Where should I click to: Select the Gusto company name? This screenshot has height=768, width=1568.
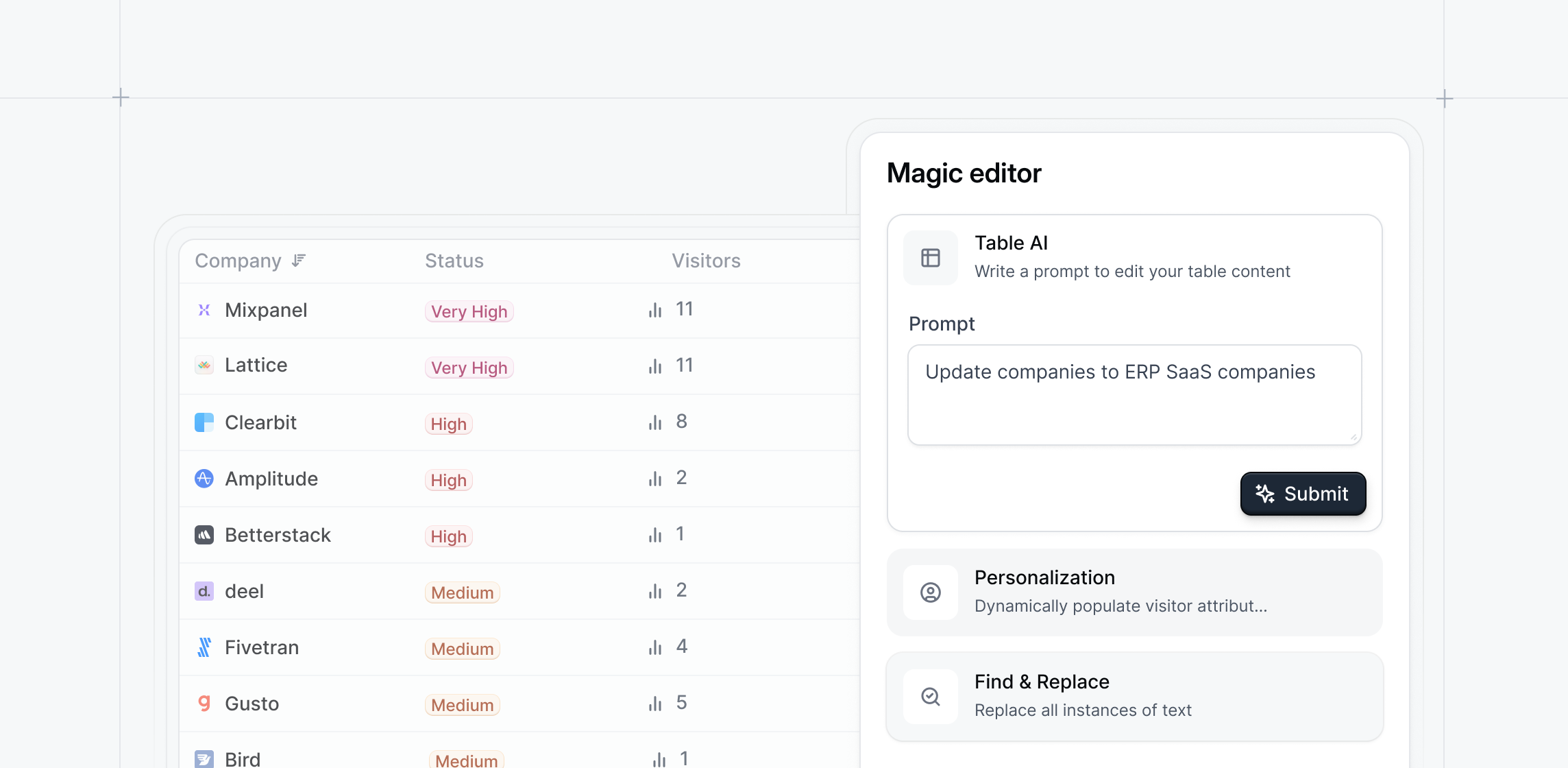(x=252, y=704)
